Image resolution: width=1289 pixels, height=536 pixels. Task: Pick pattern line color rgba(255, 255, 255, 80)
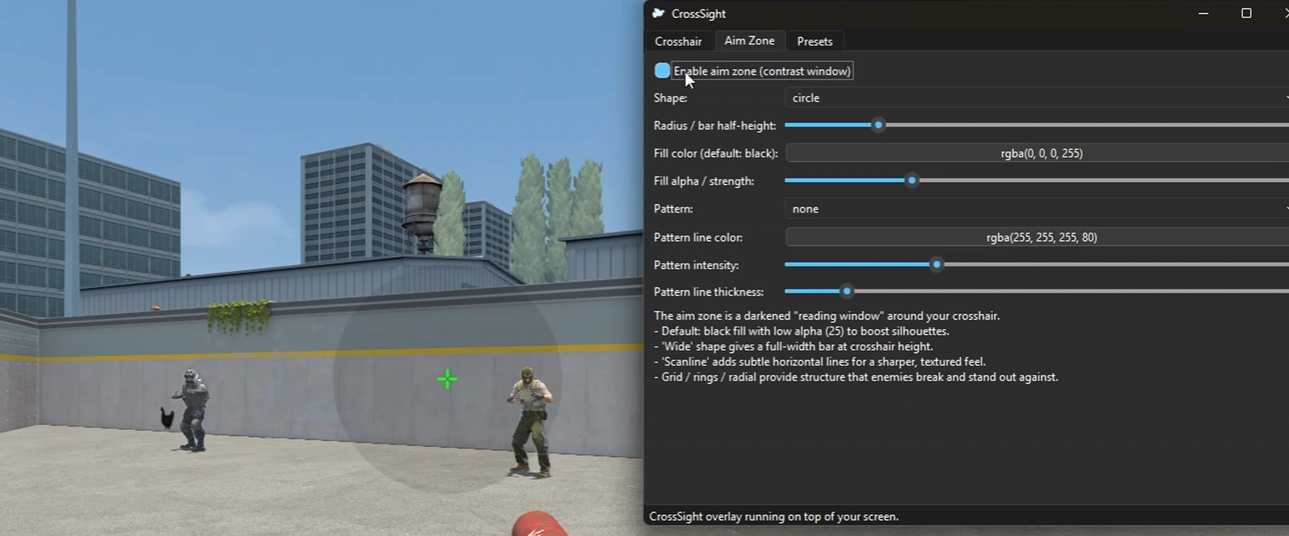point(1037,237)
